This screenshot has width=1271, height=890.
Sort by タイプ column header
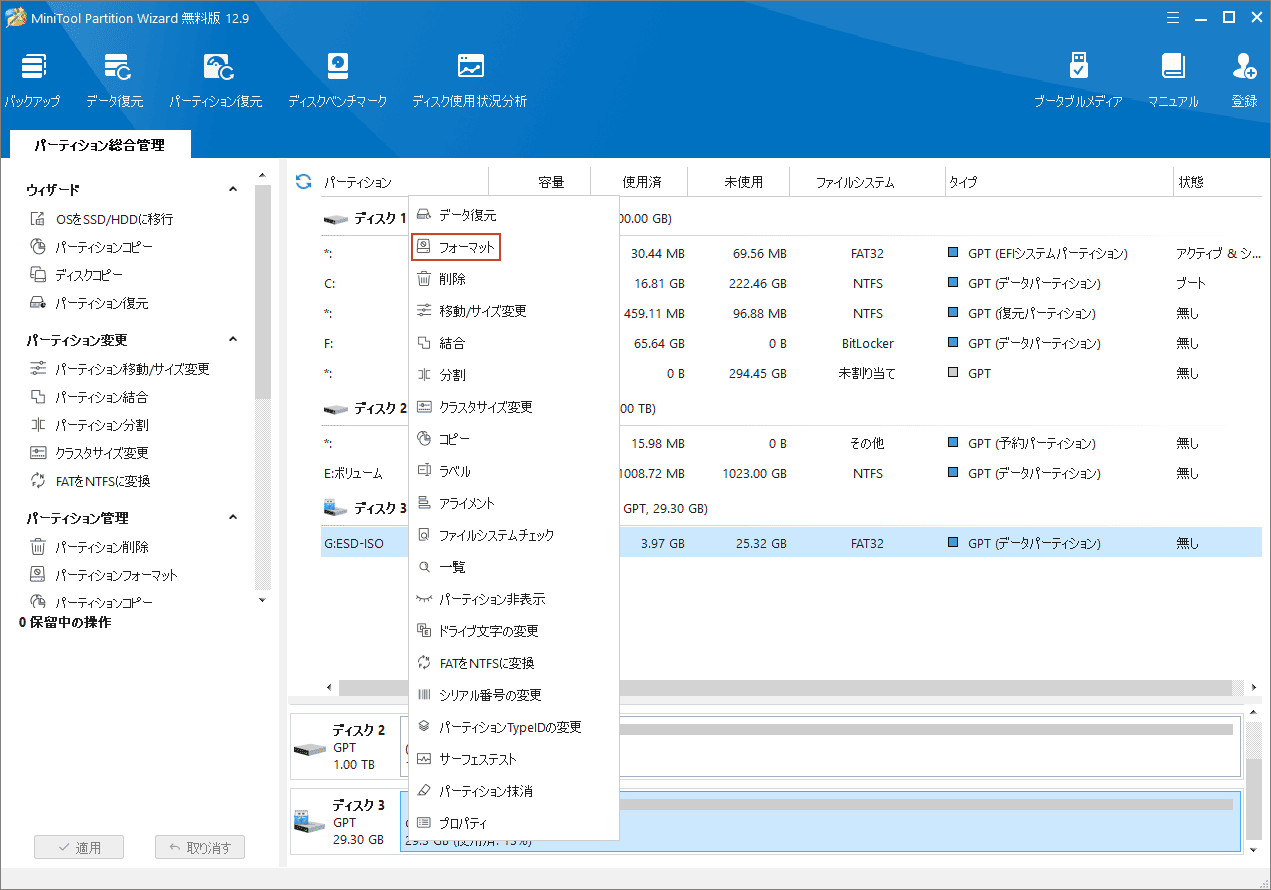tap(1059, 182)
